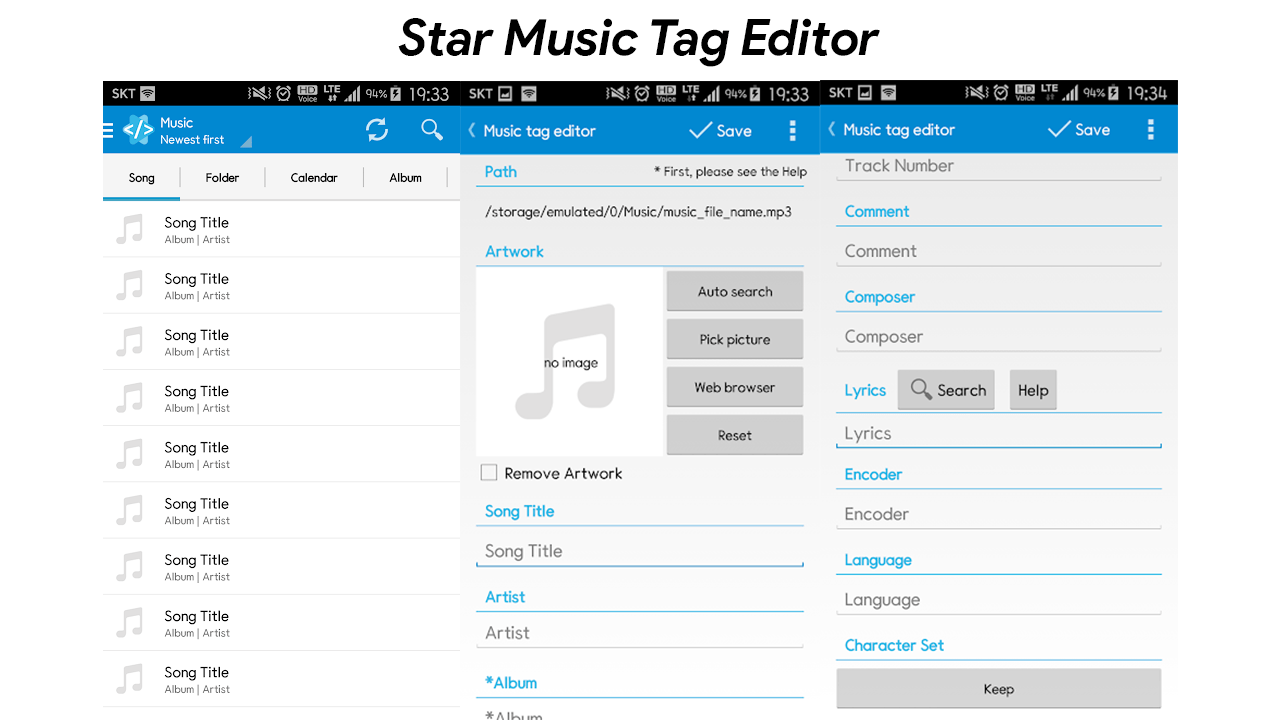
Task: Refresh the music library list
Action: point(377,129)
